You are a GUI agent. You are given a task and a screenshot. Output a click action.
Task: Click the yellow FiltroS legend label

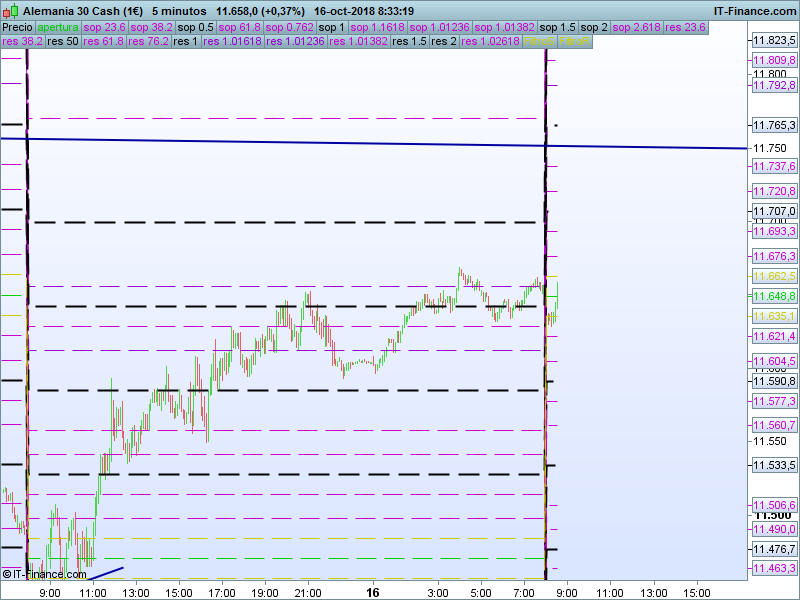tap(539, 41)
